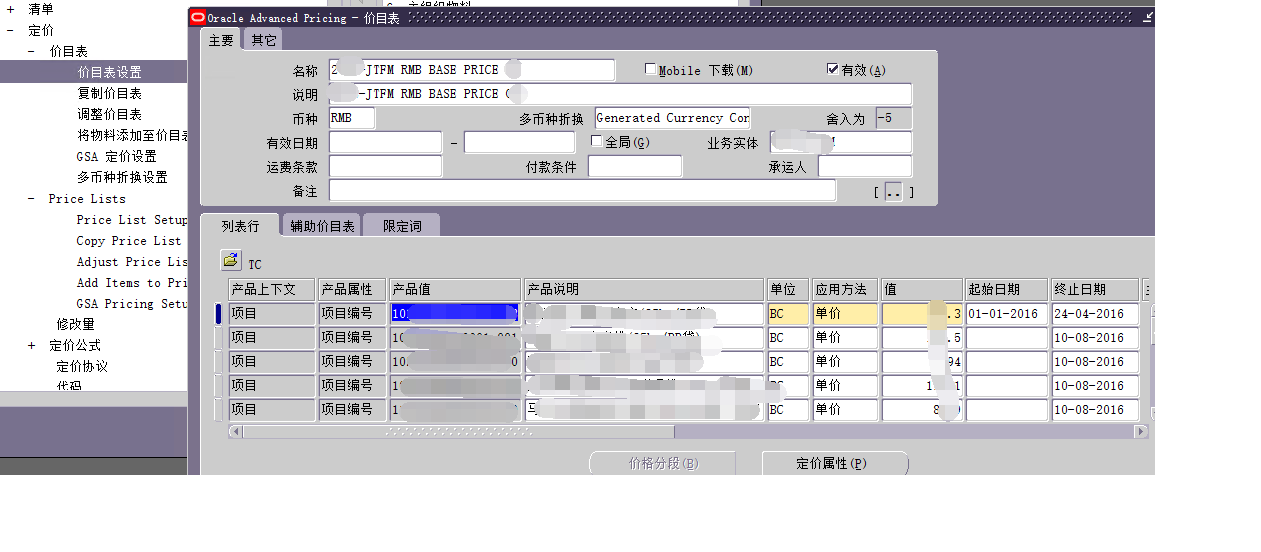Open the 辅助价目表 tab
1261x552 pixels.
(322, 226)
